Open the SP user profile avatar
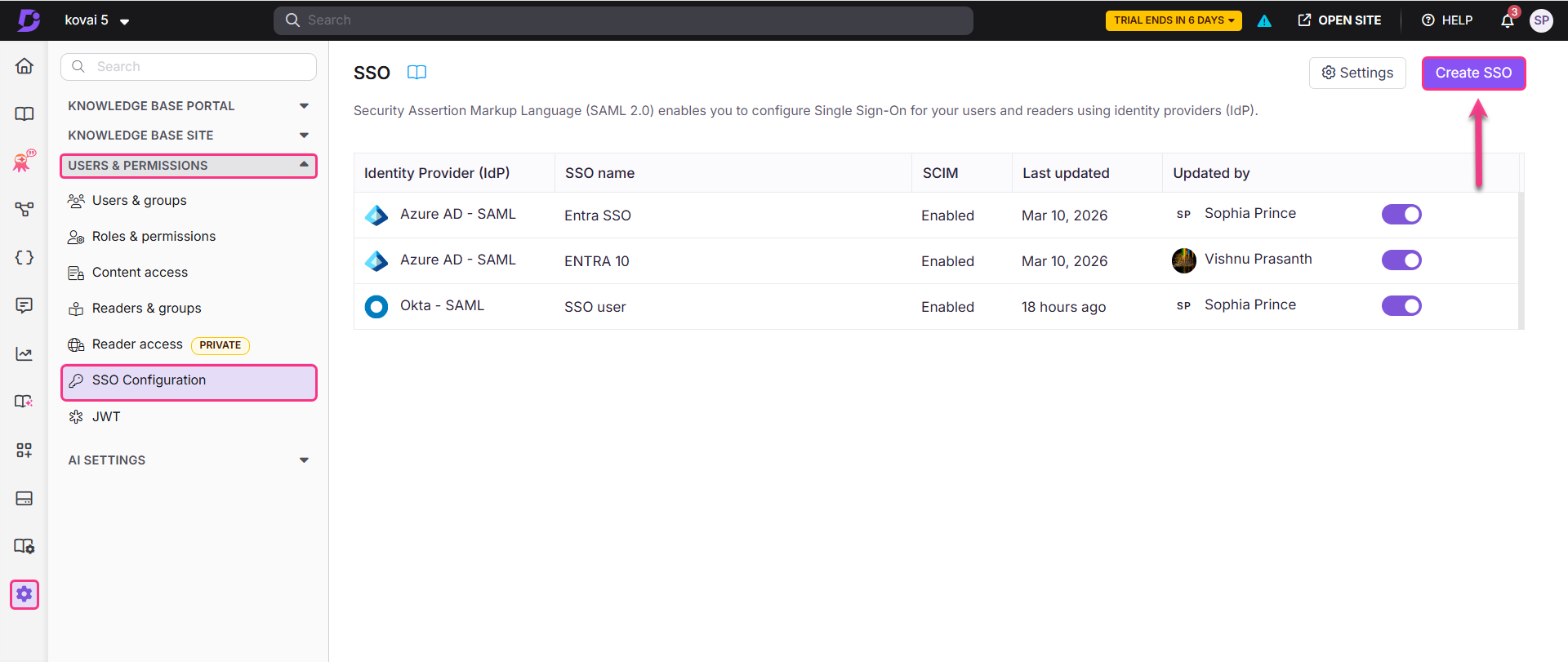The width and height of the screenshot is (1568, 662). click(x=1541, y=20)
